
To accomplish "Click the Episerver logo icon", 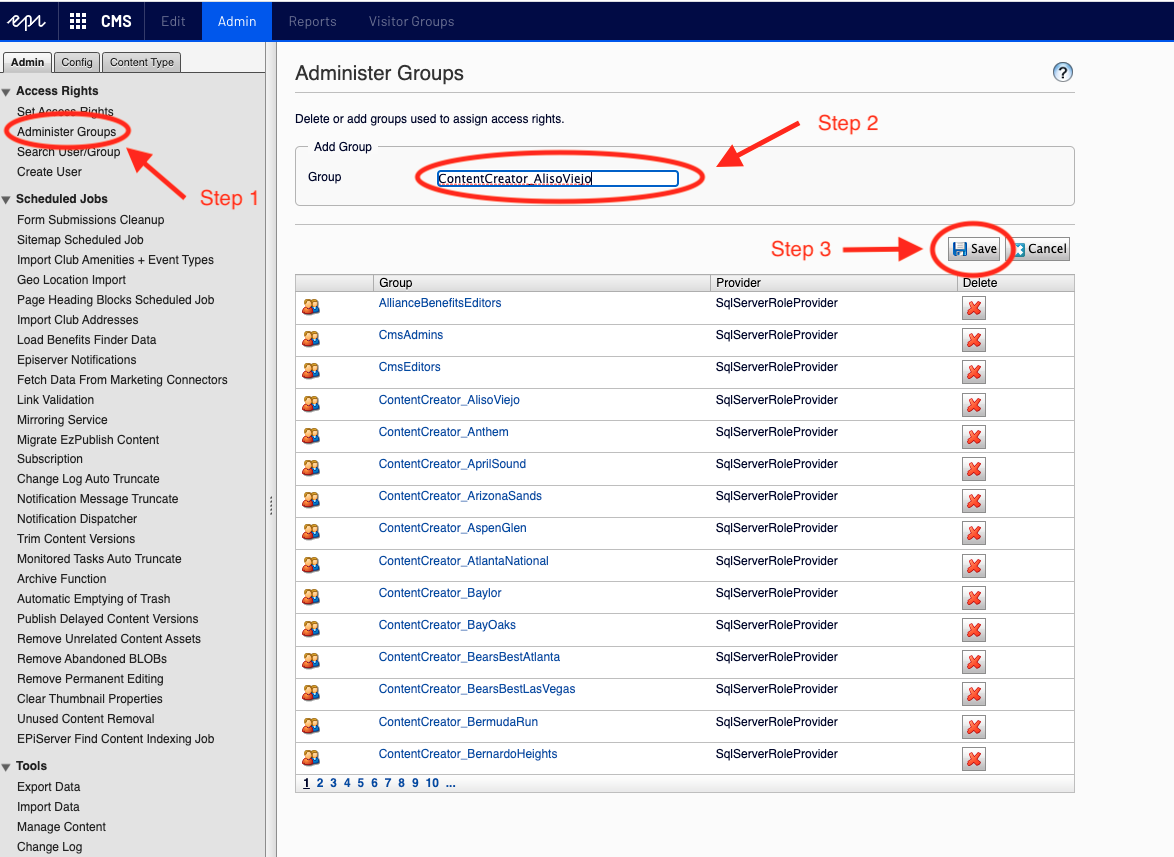I will coord(26,22).
